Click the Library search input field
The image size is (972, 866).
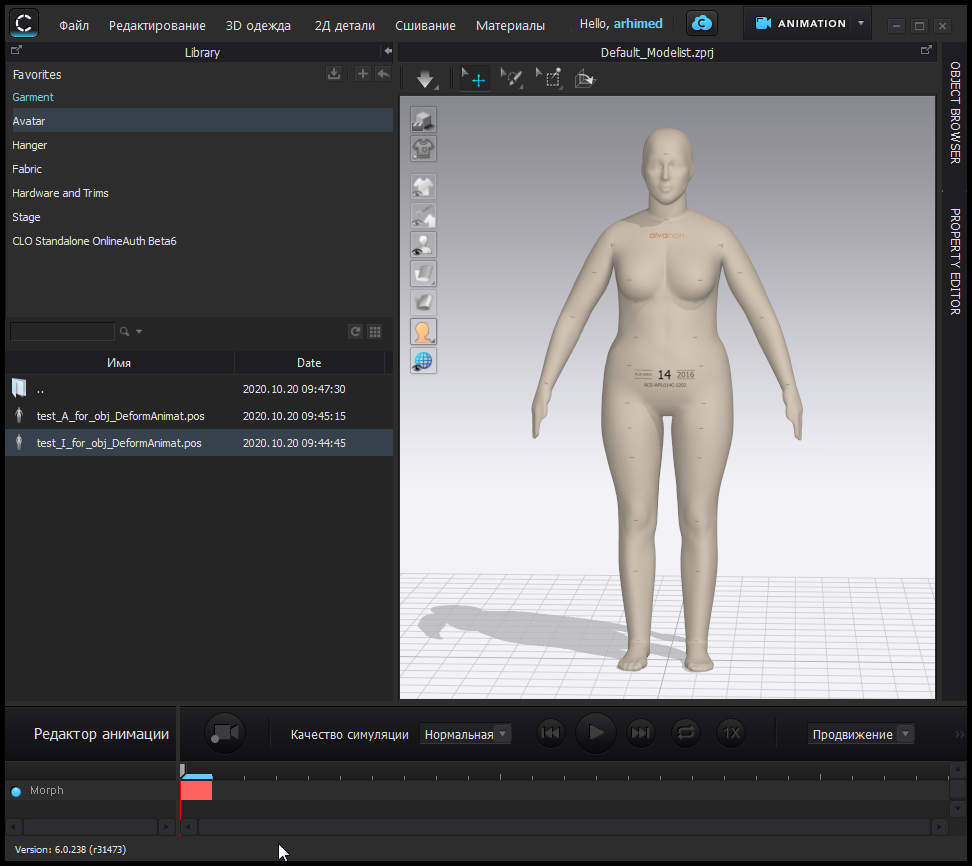pyautogui.click(x=62, y=332)
